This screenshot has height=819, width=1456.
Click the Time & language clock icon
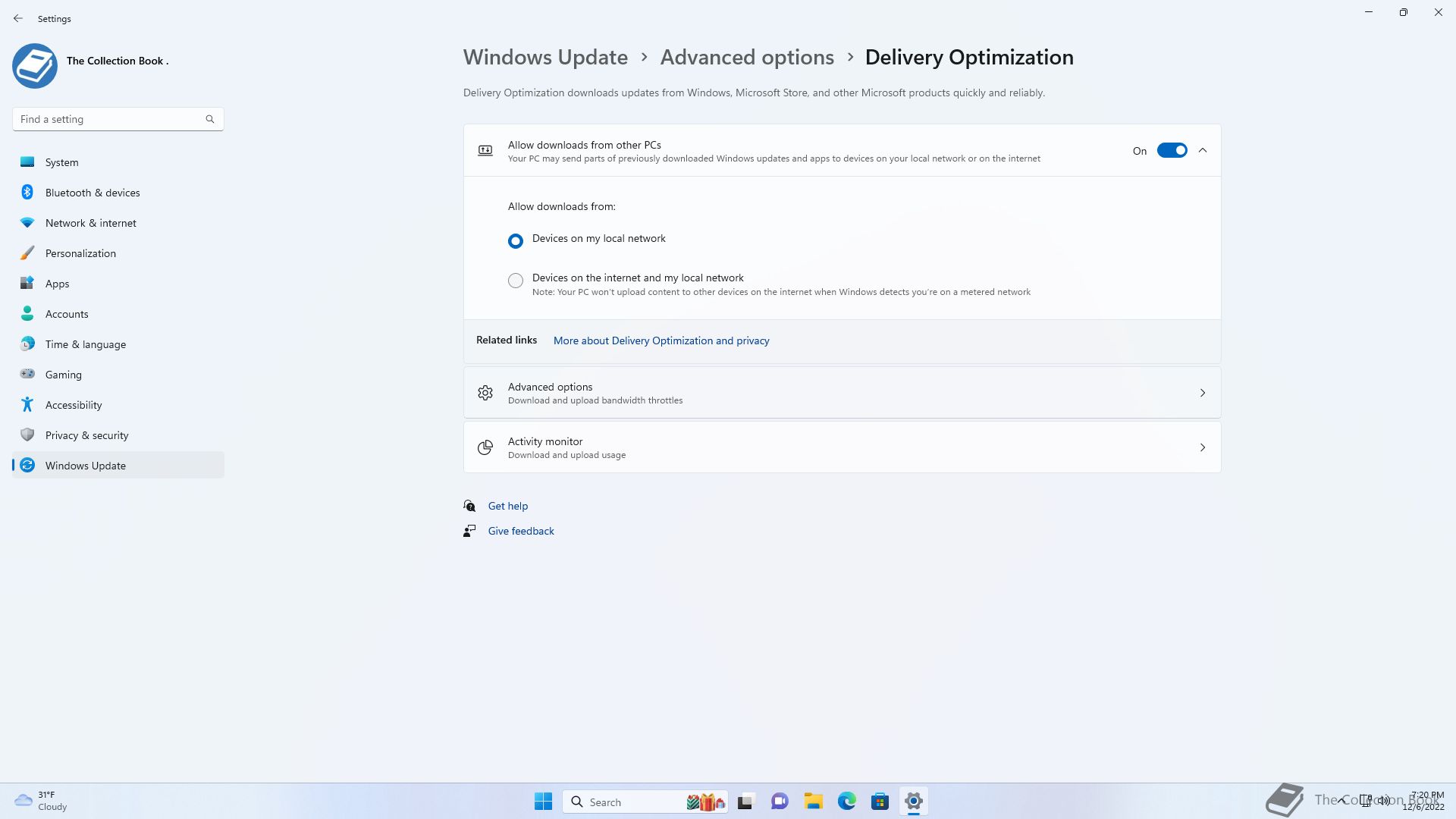click(27, 344)
